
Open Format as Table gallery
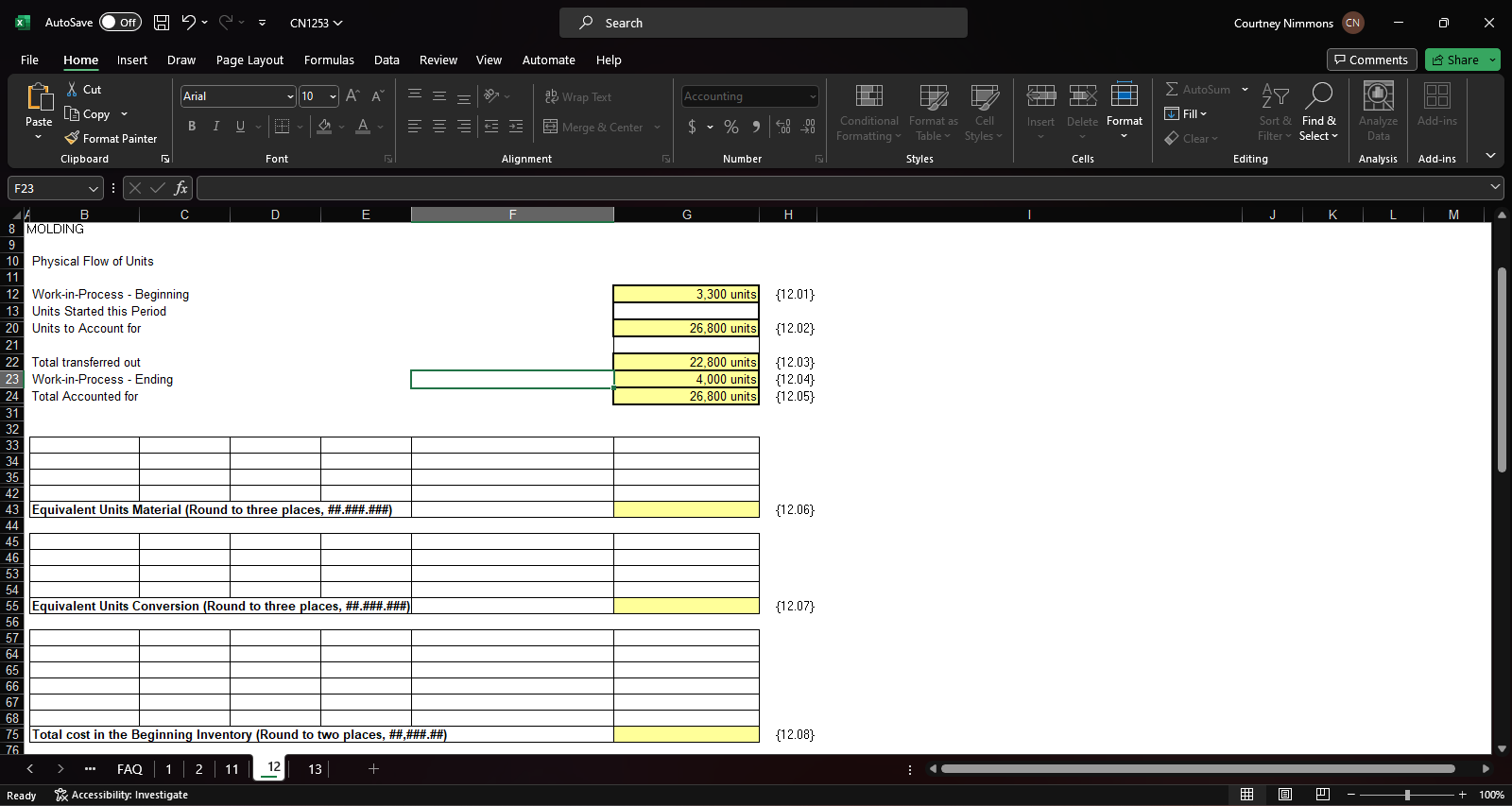coord(933,112)
